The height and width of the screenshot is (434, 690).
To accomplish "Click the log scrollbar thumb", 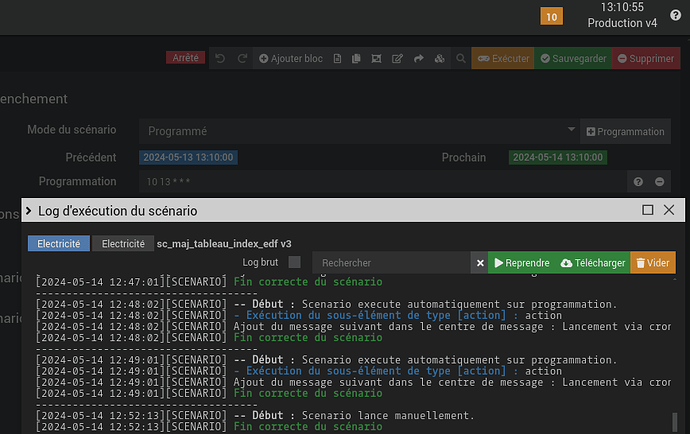I will click(x=675, y=423).
